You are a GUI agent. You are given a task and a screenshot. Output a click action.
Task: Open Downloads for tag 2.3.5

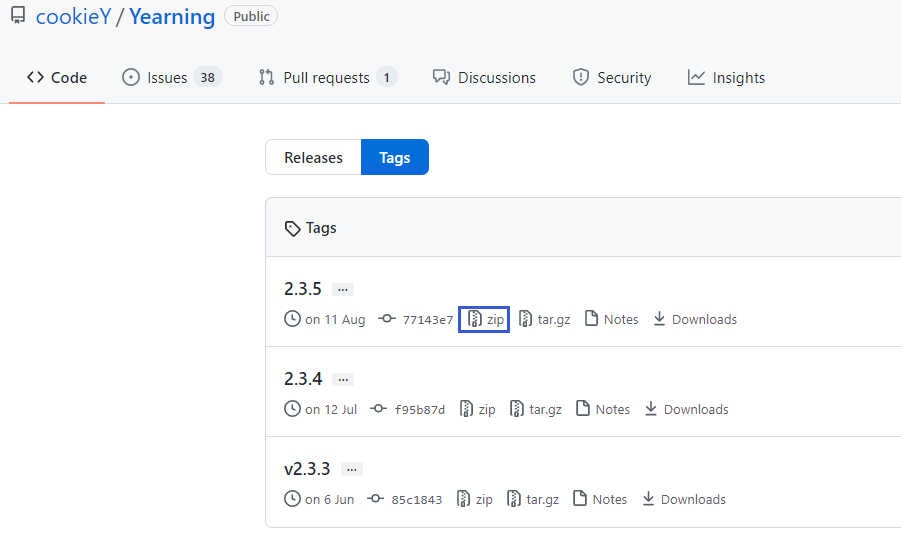695,319
